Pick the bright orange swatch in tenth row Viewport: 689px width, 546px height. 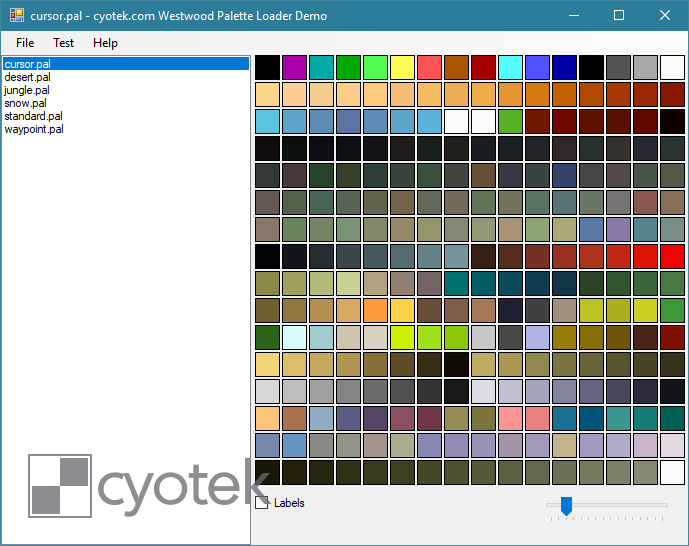(x=375, y=311)
